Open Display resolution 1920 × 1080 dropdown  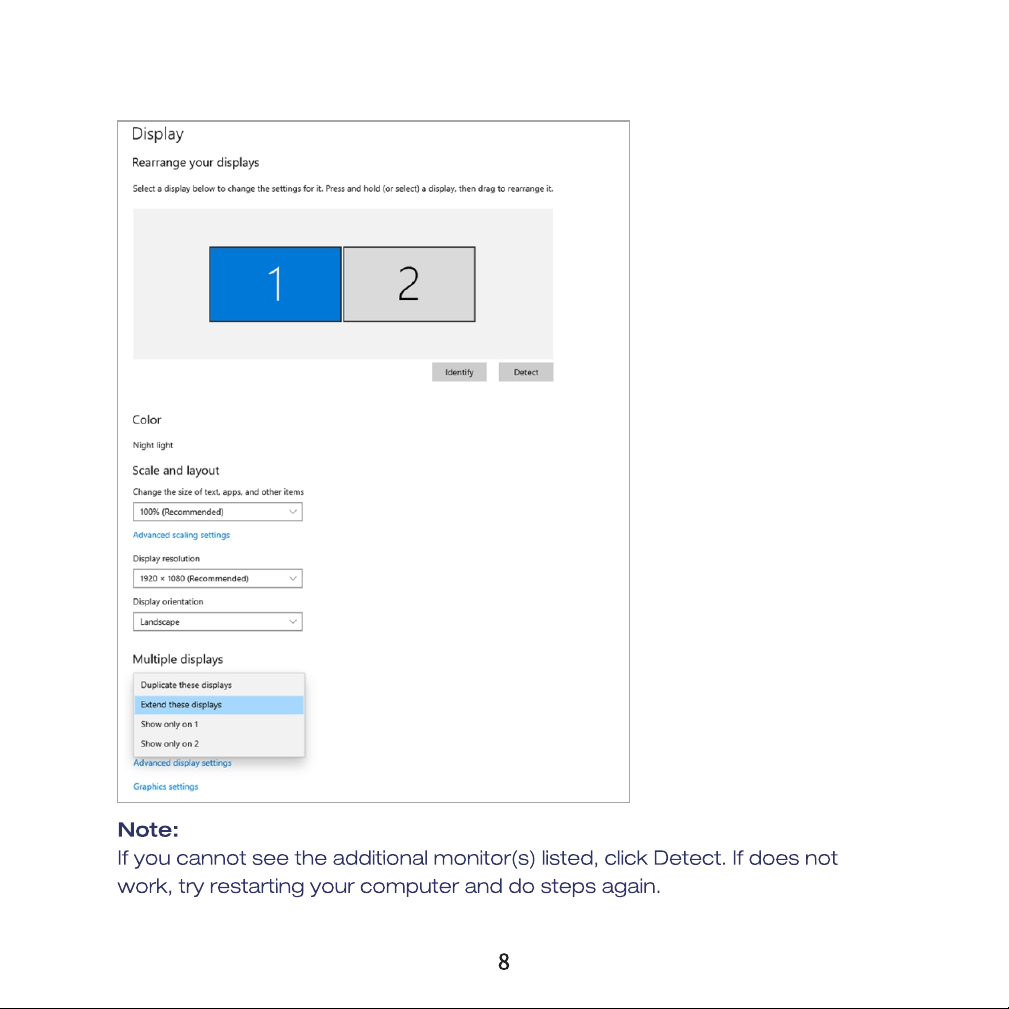coord(218,578)
